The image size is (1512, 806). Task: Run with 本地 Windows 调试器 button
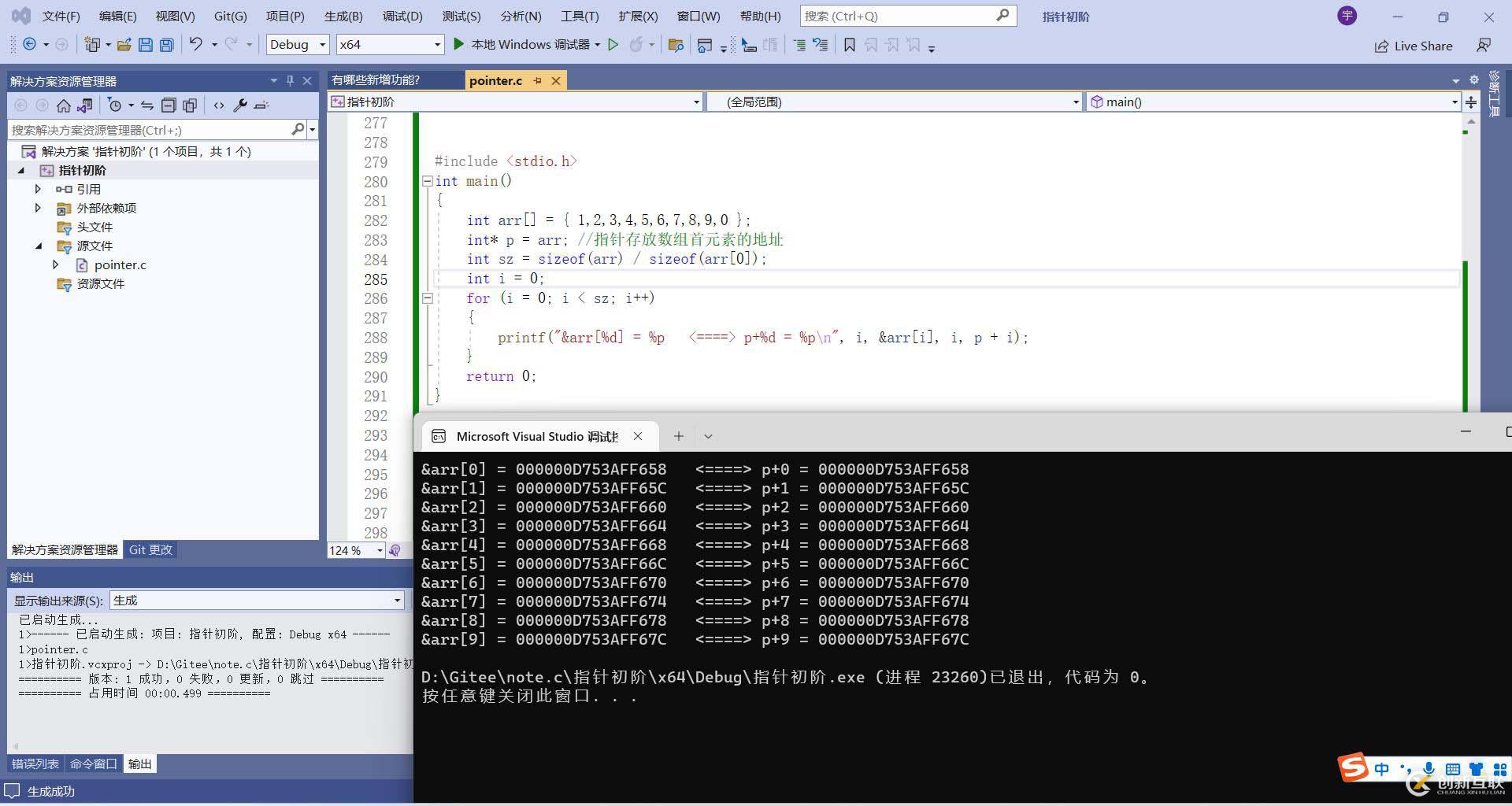(524, 45)
